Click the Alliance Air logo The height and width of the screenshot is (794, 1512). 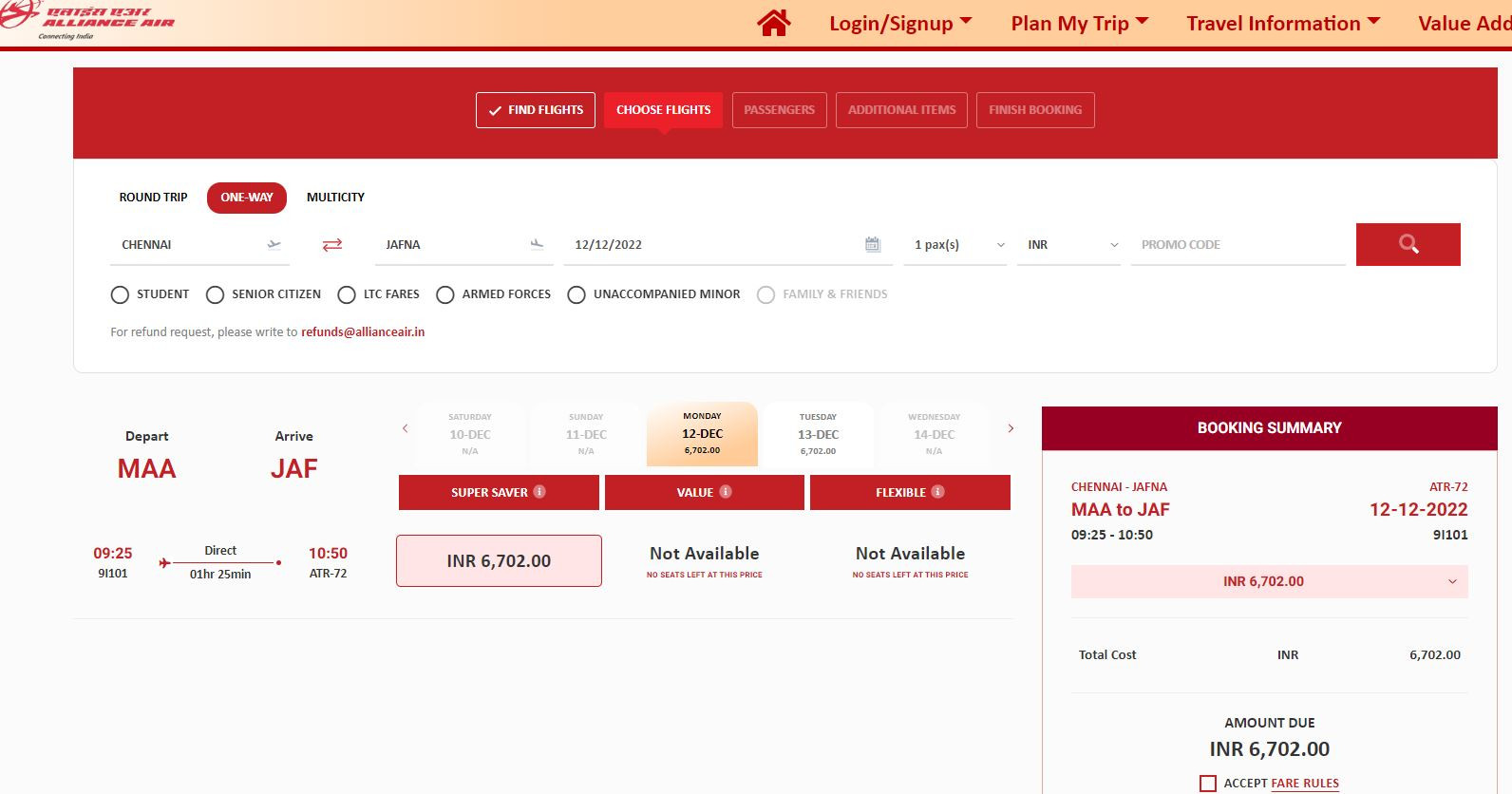(87, 19)
